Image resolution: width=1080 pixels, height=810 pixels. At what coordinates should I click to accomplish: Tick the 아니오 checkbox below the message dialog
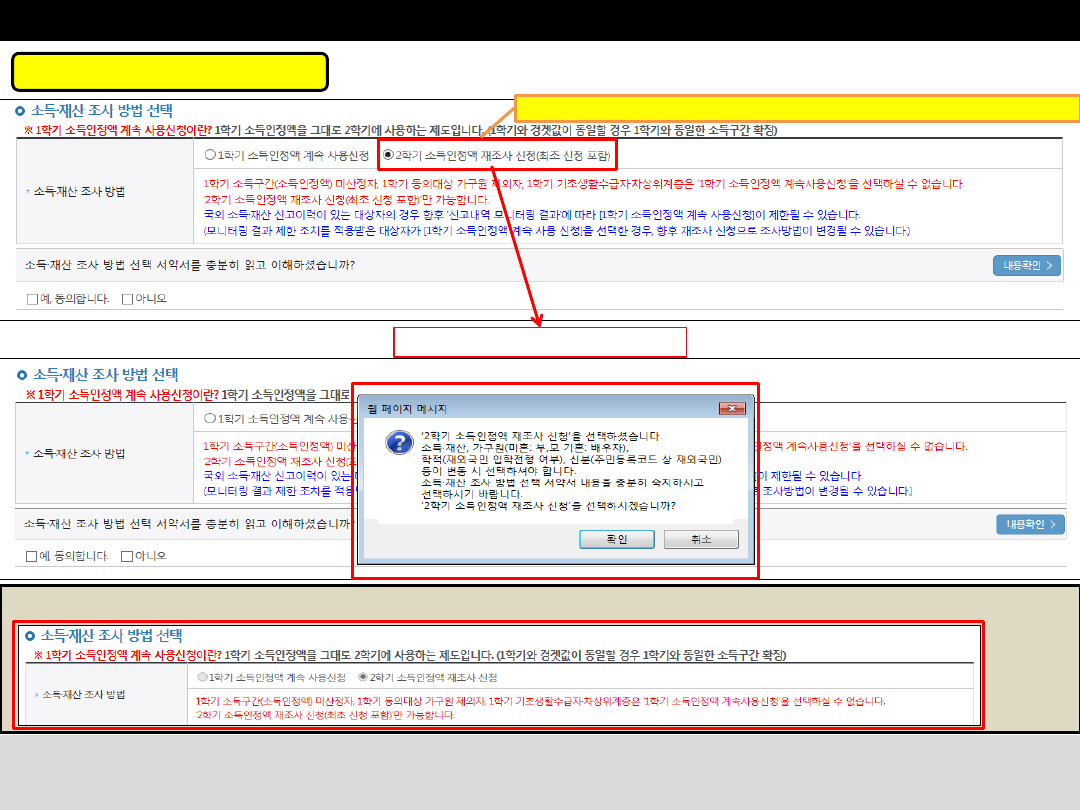click(126, 556)
